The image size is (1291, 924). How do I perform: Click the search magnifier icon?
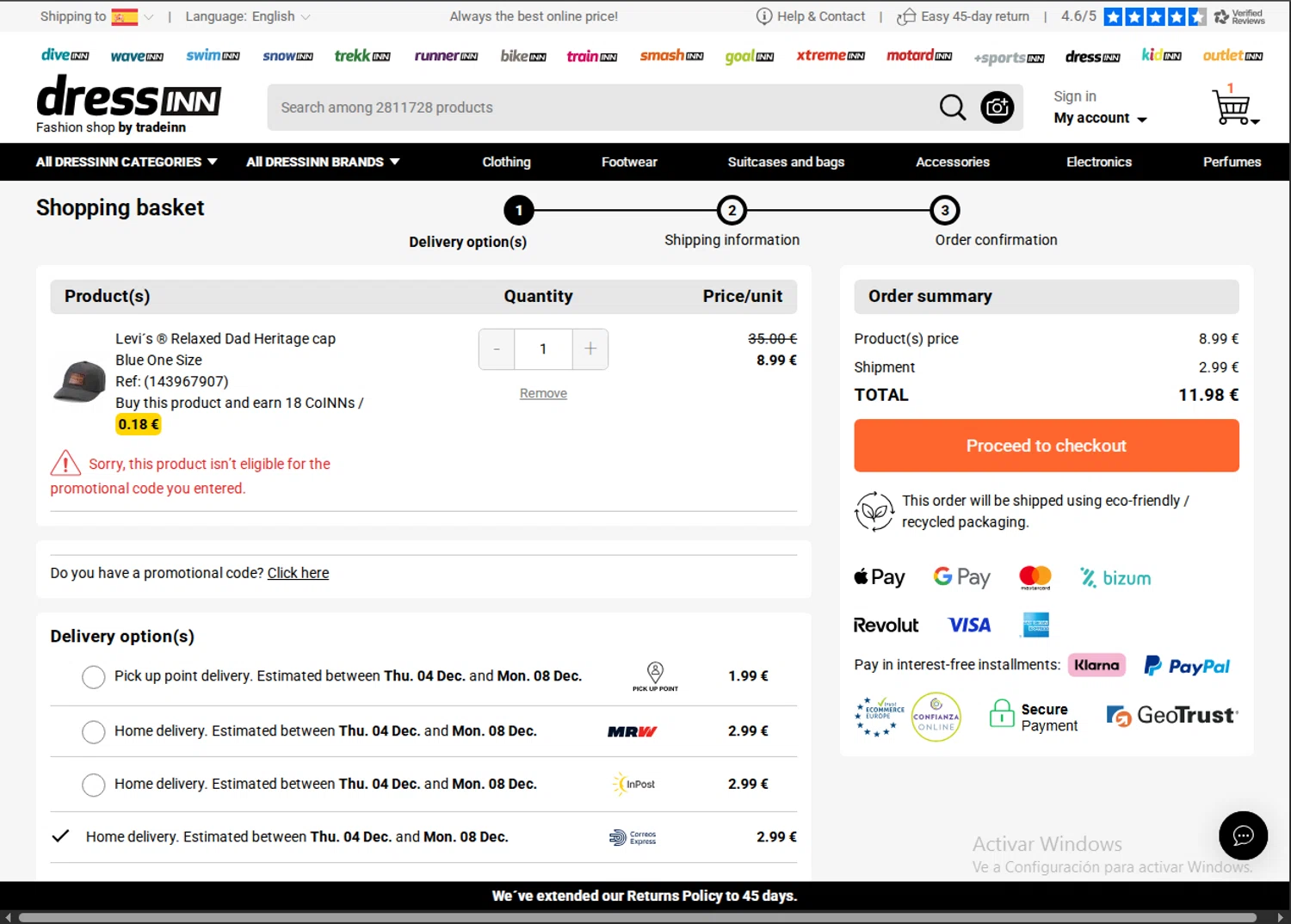[952, 108]
